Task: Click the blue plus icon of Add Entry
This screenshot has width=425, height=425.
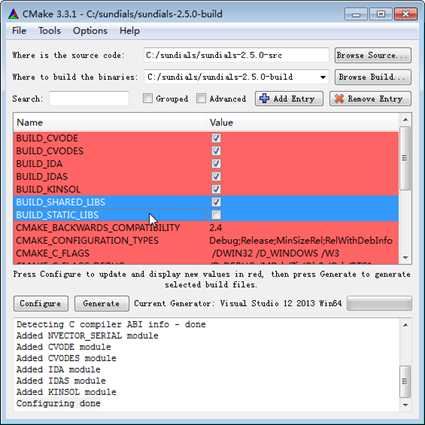Action: pyautogui.click(x=264, y=99)
